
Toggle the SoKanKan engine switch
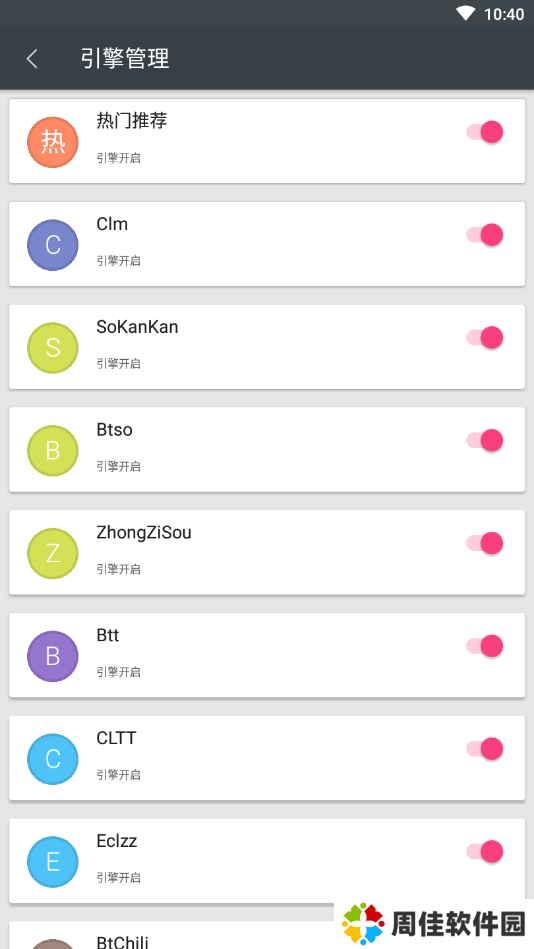[x=485, y=338]
